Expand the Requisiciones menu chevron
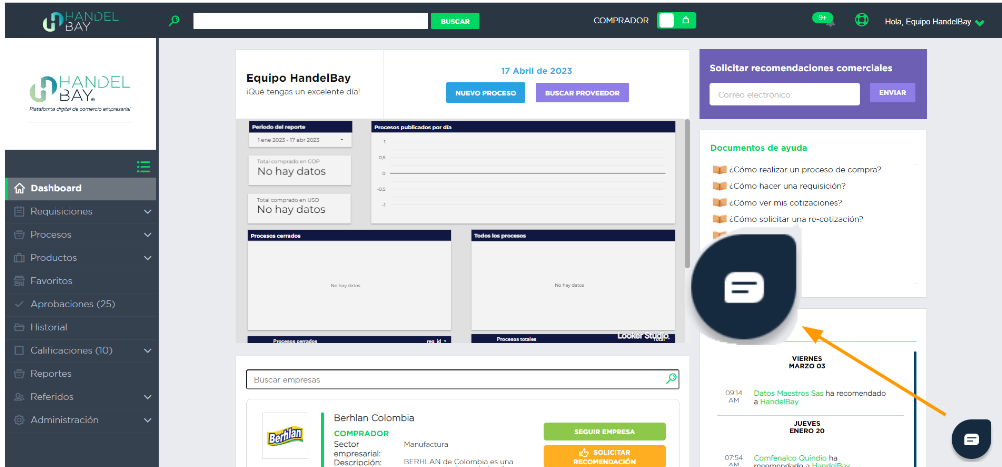This screenshot has height=467, width=1002. (x=148, y=211)
